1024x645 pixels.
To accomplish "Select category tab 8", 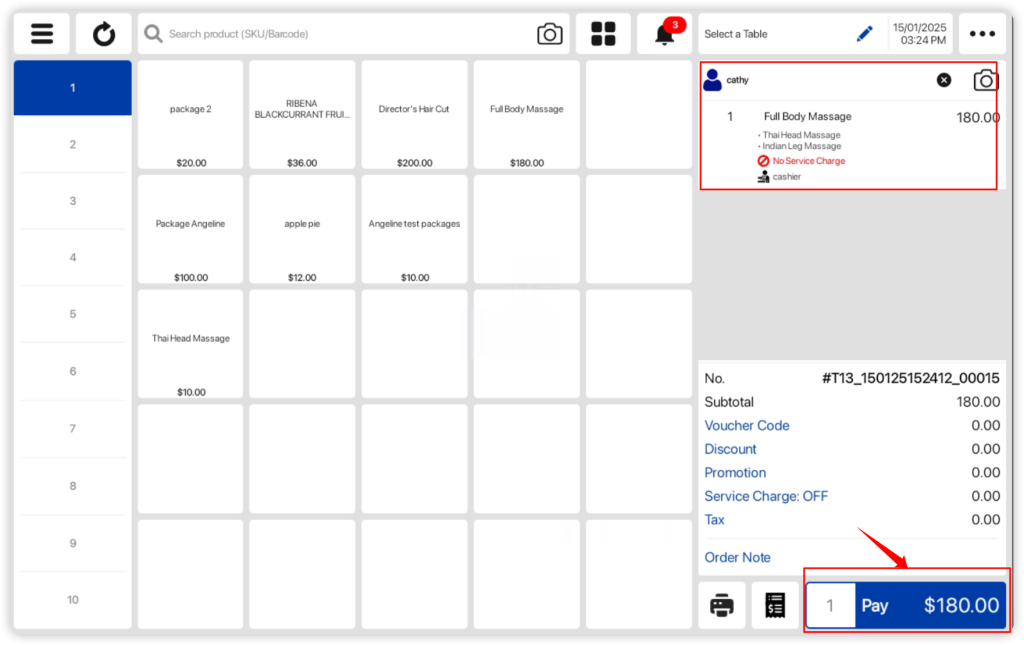I will point(72,486).
